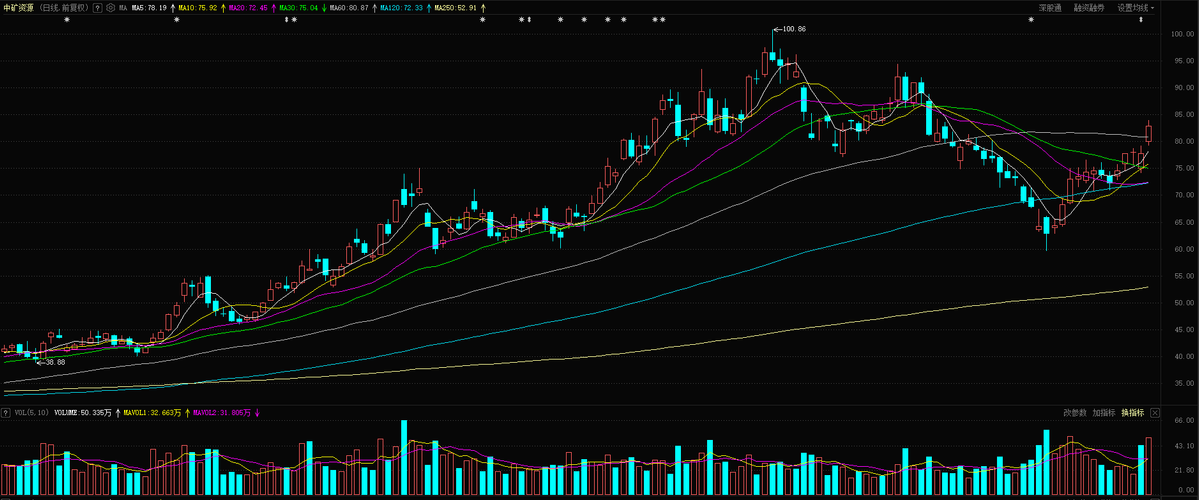
Task: Select the 换指标 tab
Action: 1132,413
